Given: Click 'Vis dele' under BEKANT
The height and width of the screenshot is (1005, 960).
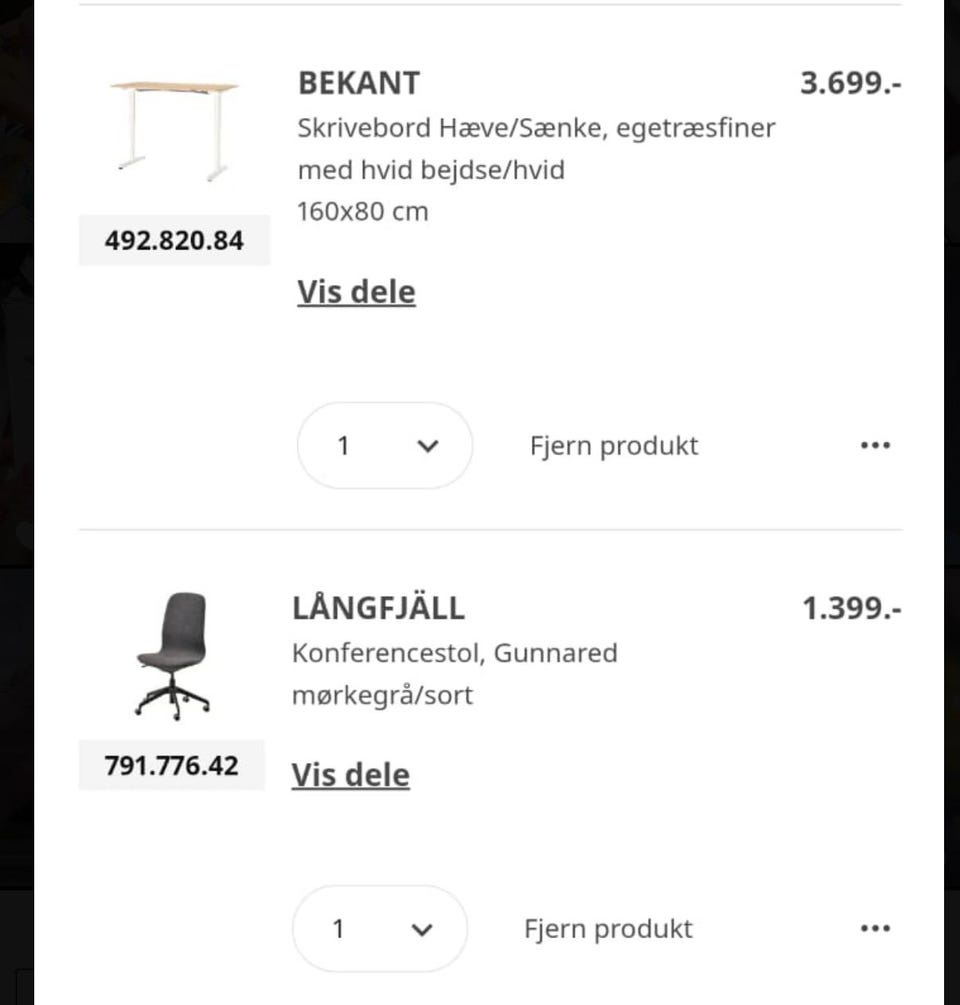Looking at the screenshot, I should (356, 292).
